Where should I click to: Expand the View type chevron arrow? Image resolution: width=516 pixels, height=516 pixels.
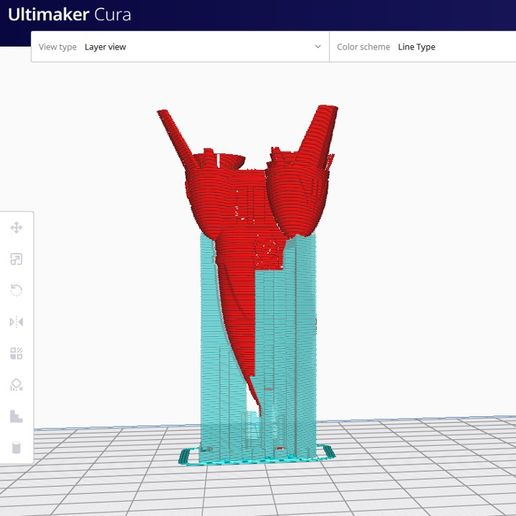tap(318, 47)
